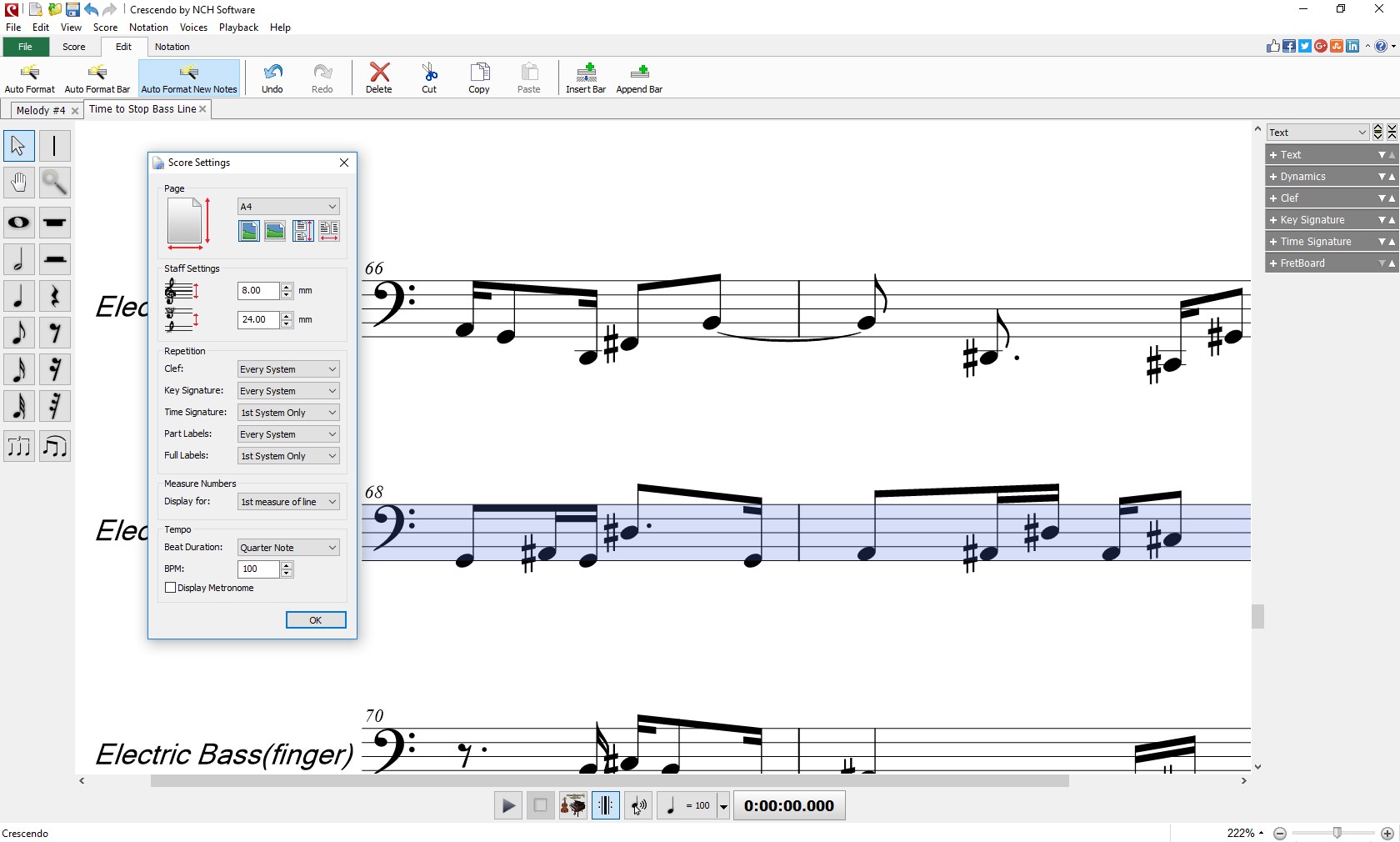Select the barline insertion tool
Screen dimensions: 1400x842
tap(55, 145)
